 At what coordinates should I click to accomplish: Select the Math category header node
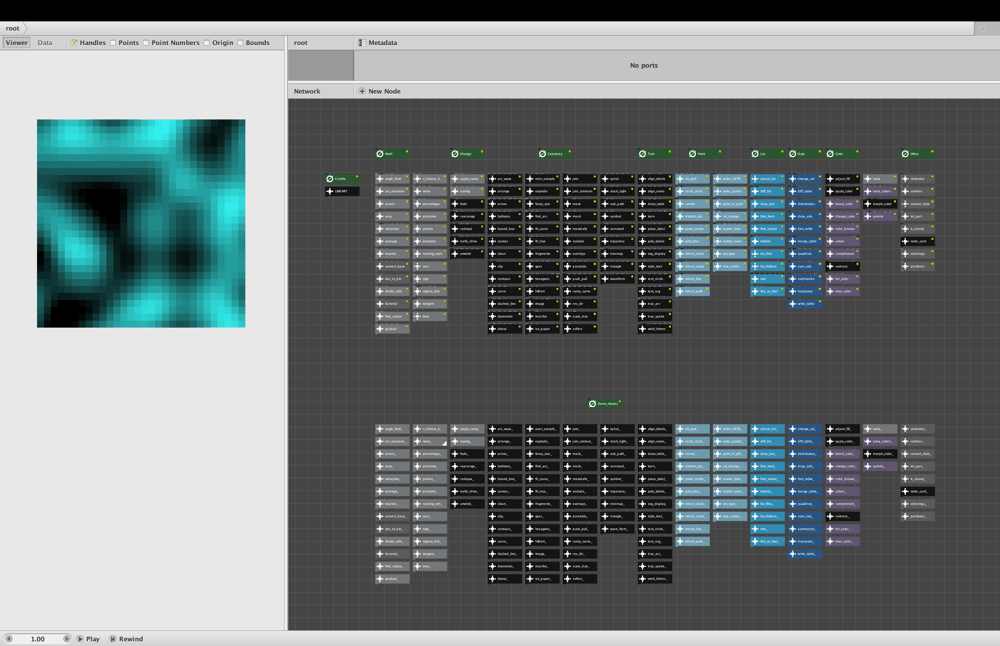click(x=392, y=154)
